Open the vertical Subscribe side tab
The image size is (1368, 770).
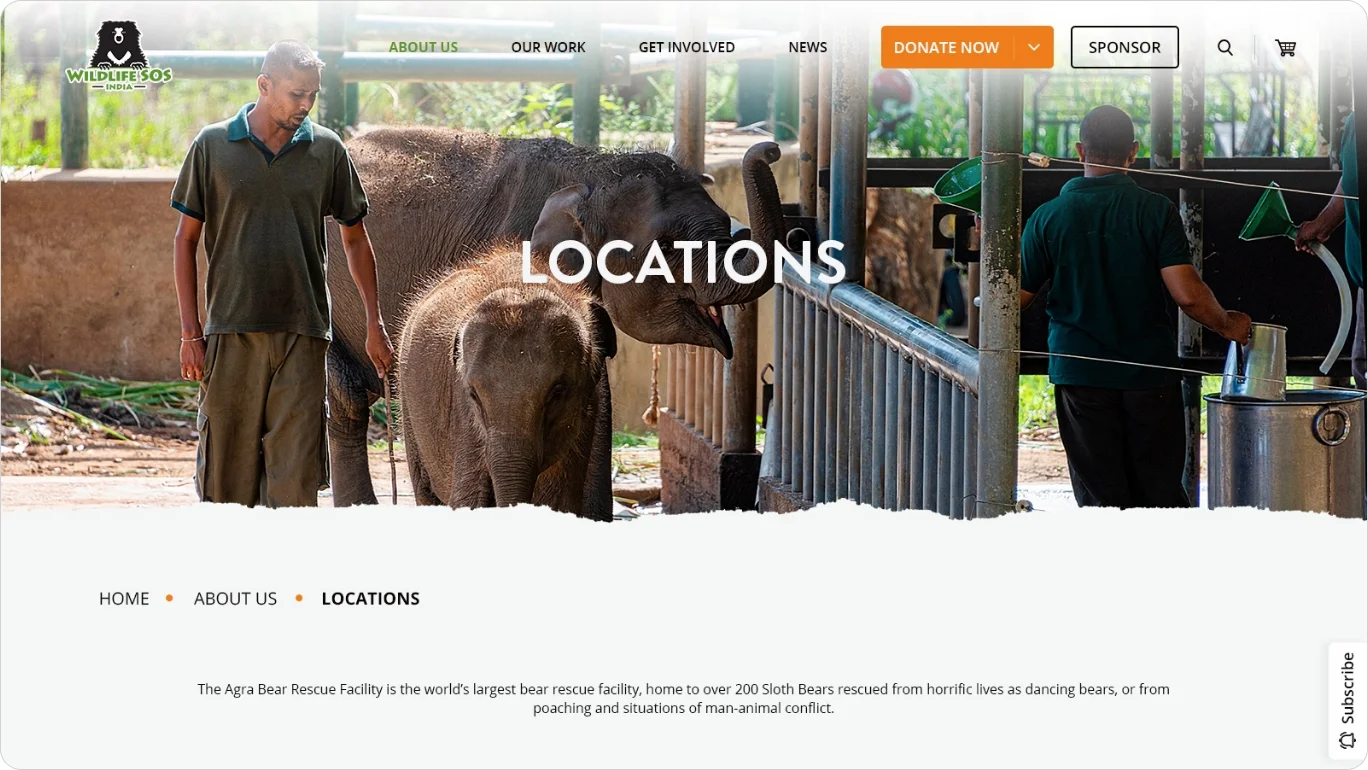(1348, 699)
